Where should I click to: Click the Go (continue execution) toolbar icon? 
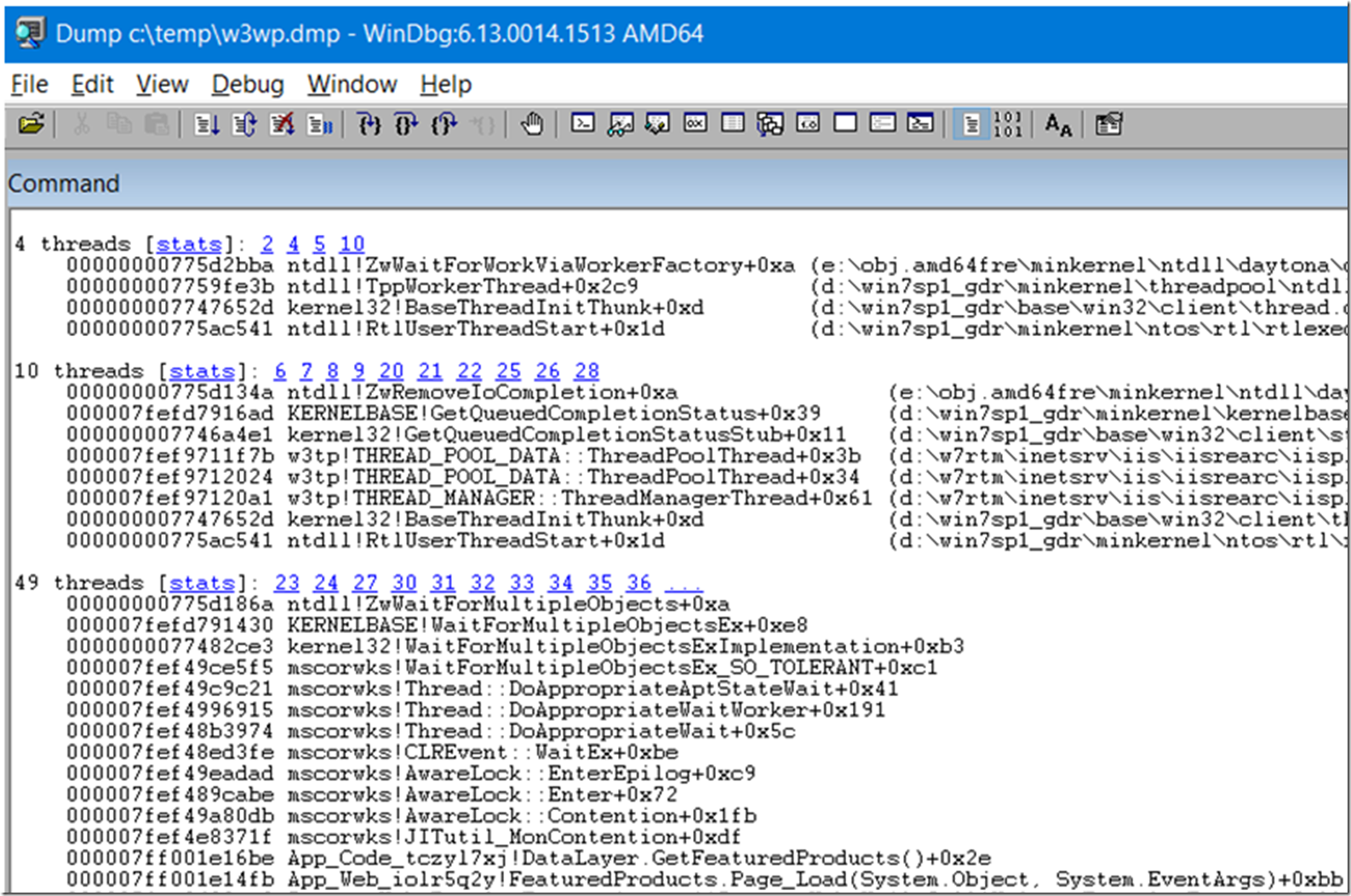(207, 124)
